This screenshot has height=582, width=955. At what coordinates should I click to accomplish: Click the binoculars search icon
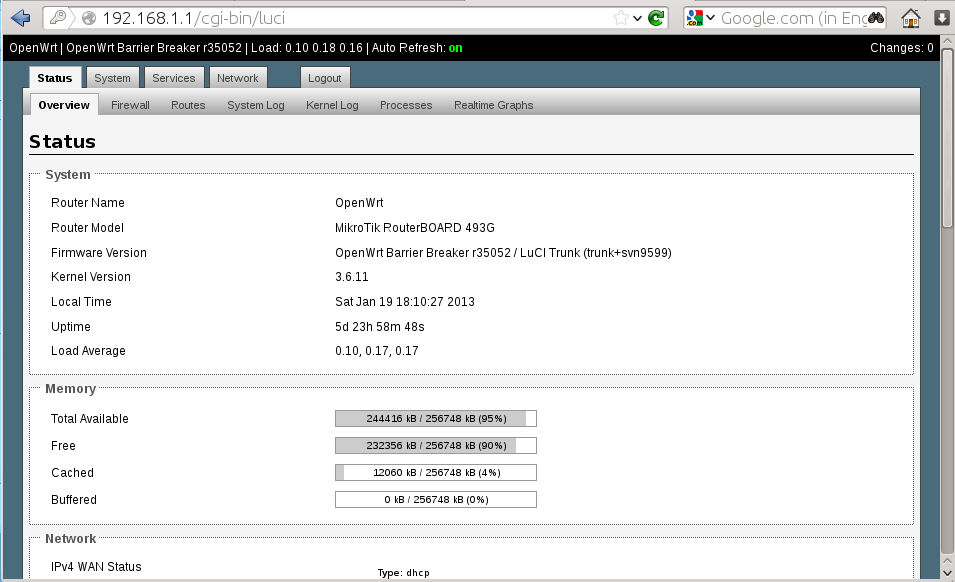point(876,18)
